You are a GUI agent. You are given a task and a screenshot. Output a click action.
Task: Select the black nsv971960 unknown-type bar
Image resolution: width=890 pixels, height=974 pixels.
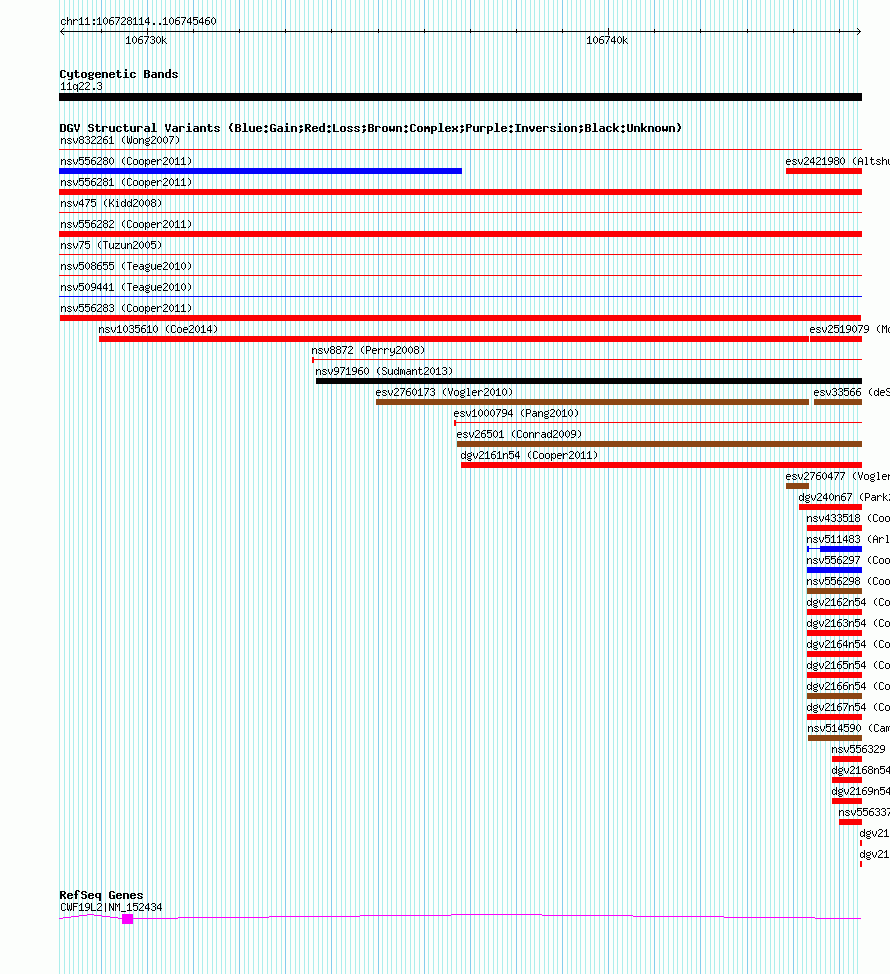coord(589,381)
